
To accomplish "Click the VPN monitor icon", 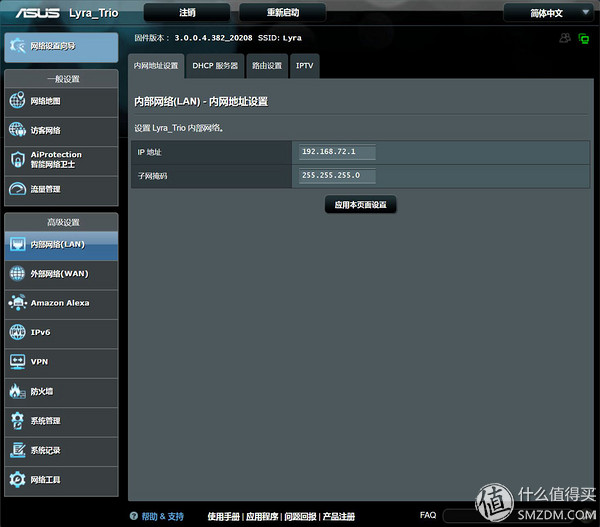I will 17,362.
